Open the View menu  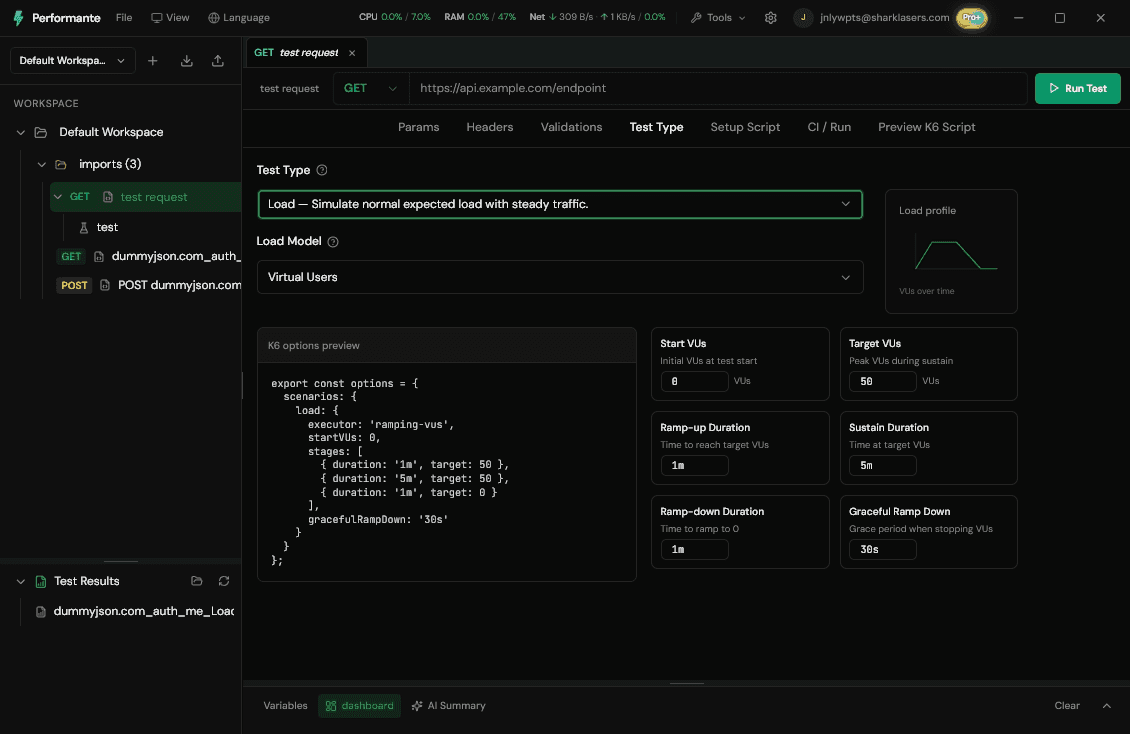click(170, 17)
